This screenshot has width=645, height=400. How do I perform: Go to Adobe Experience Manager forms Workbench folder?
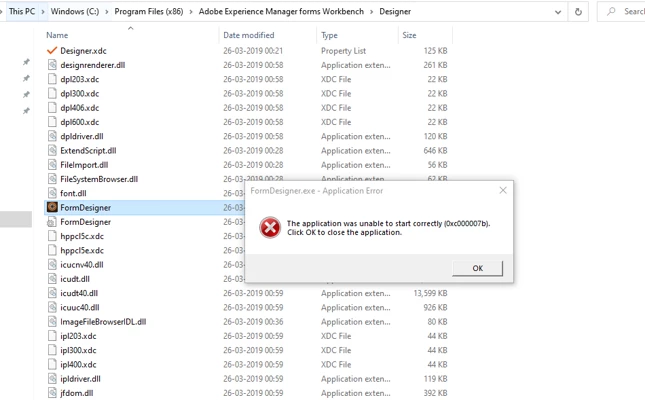pyautogui.click(x=281, y=12)
